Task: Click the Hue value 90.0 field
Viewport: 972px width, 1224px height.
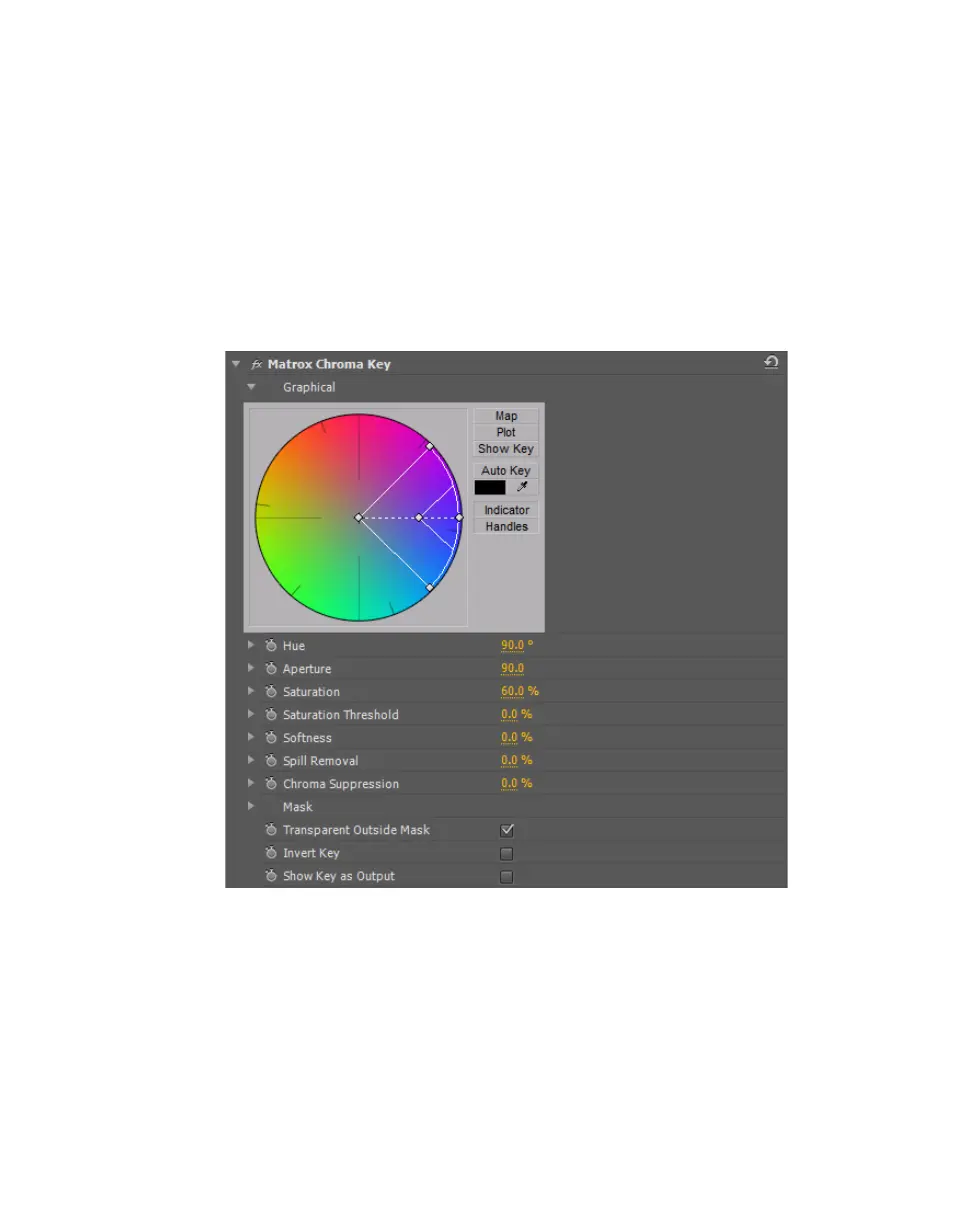Action: (x=513, y=646)
